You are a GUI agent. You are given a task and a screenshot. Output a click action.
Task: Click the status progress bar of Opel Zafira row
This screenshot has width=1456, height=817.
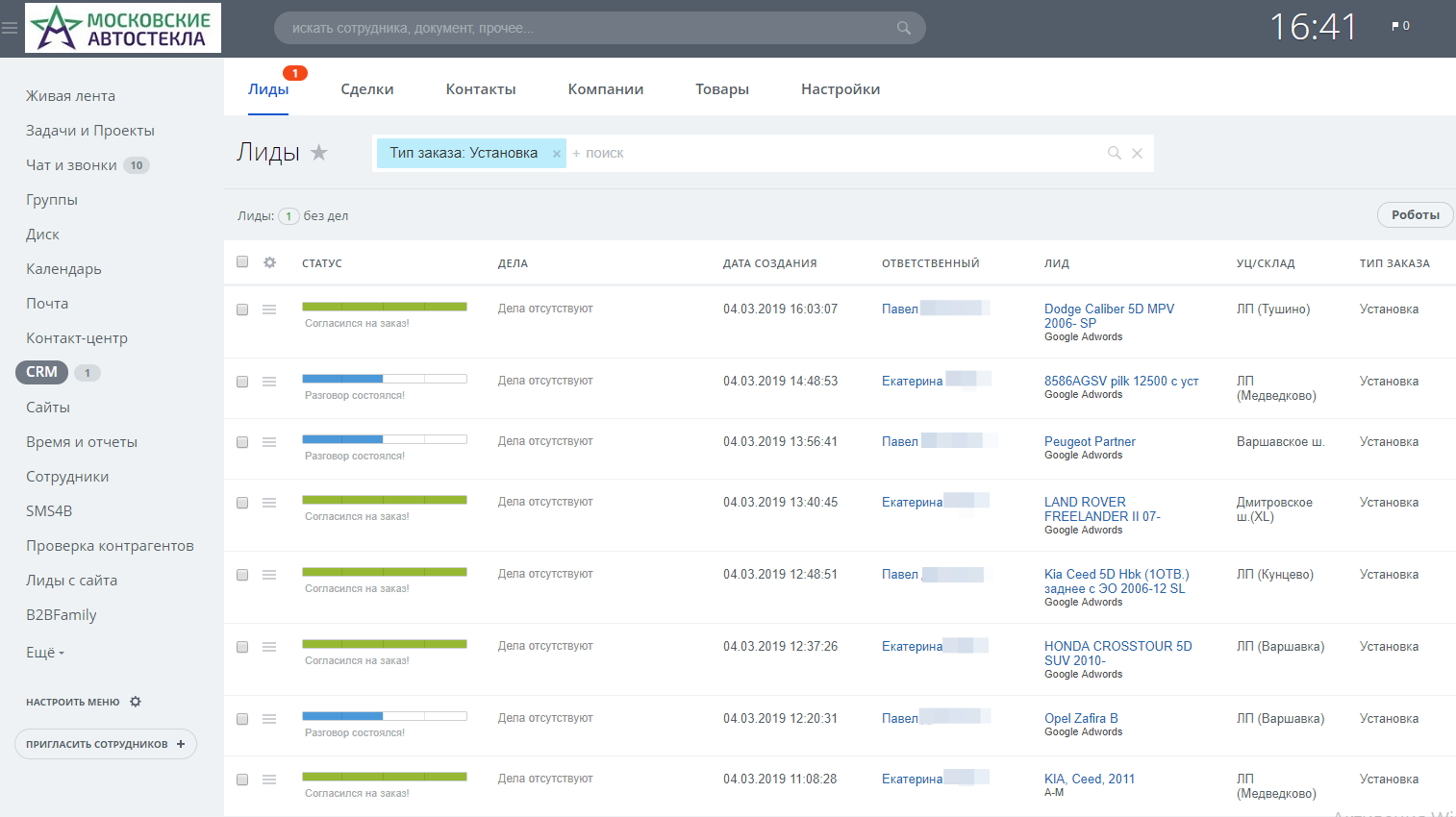[385, 716]
